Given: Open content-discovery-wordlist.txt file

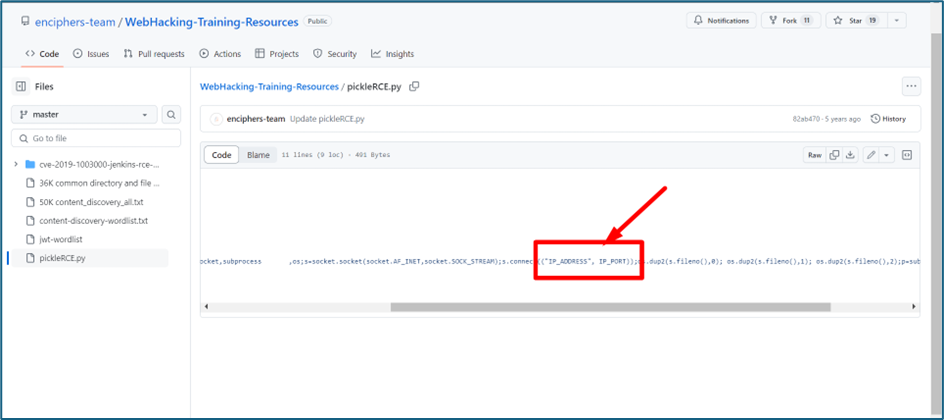Looking at the screenshot, I should point(93,221).
